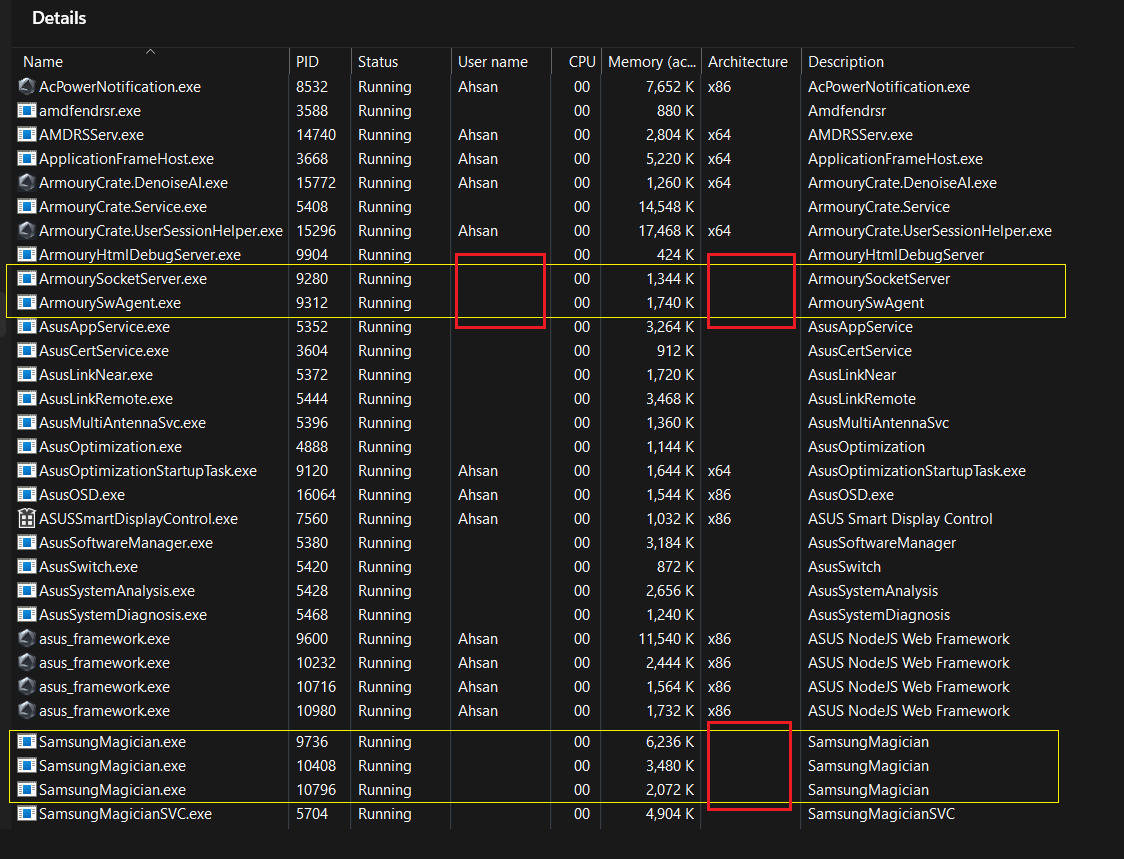Select SamsungMagician.exe process with PID 10796

point(113,790)
